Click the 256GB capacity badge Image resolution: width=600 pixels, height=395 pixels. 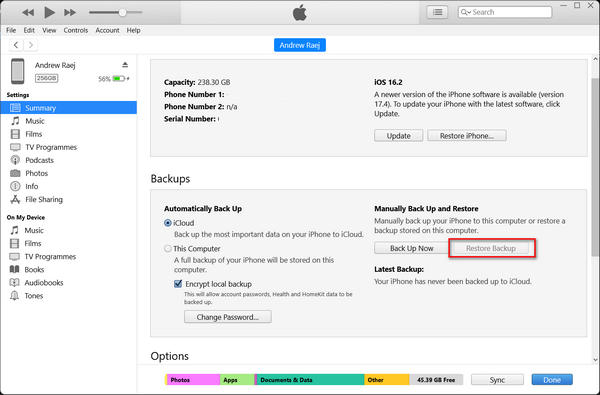(46, 78)
